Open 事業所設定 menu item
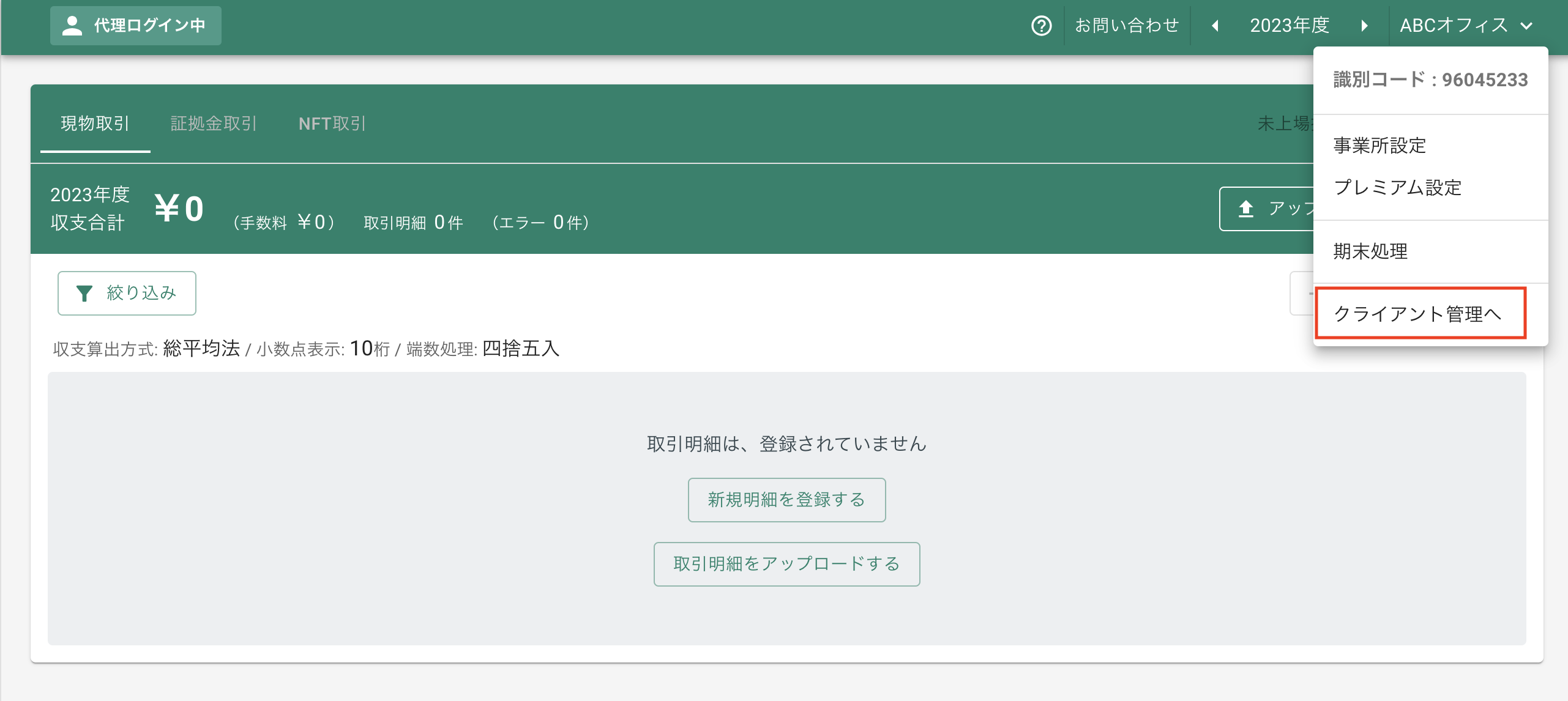The width and height of the screenshot is (1568, 701). click(x=1430, y=146)
